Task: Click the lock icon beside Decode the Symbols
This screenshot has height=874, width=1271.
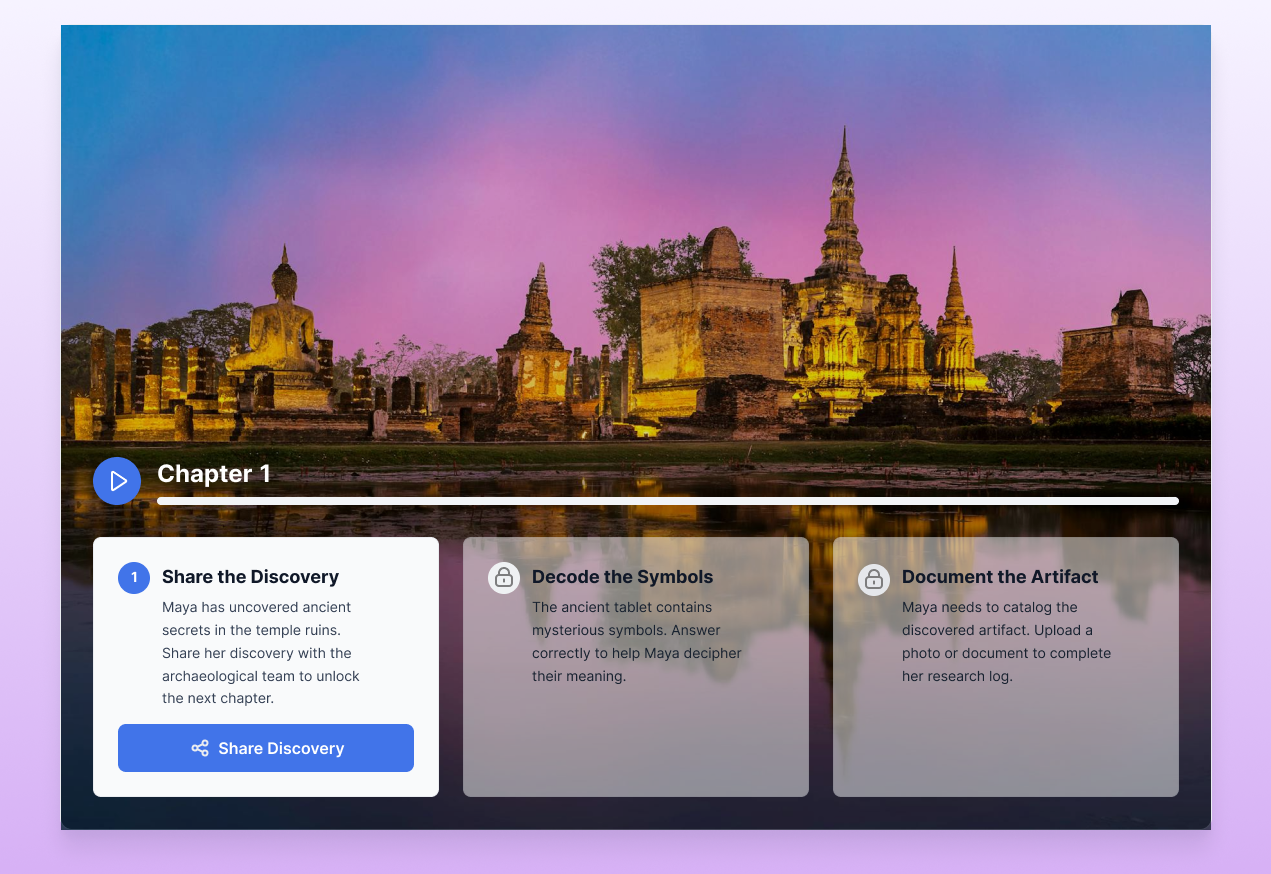Action: pos(504,578)
